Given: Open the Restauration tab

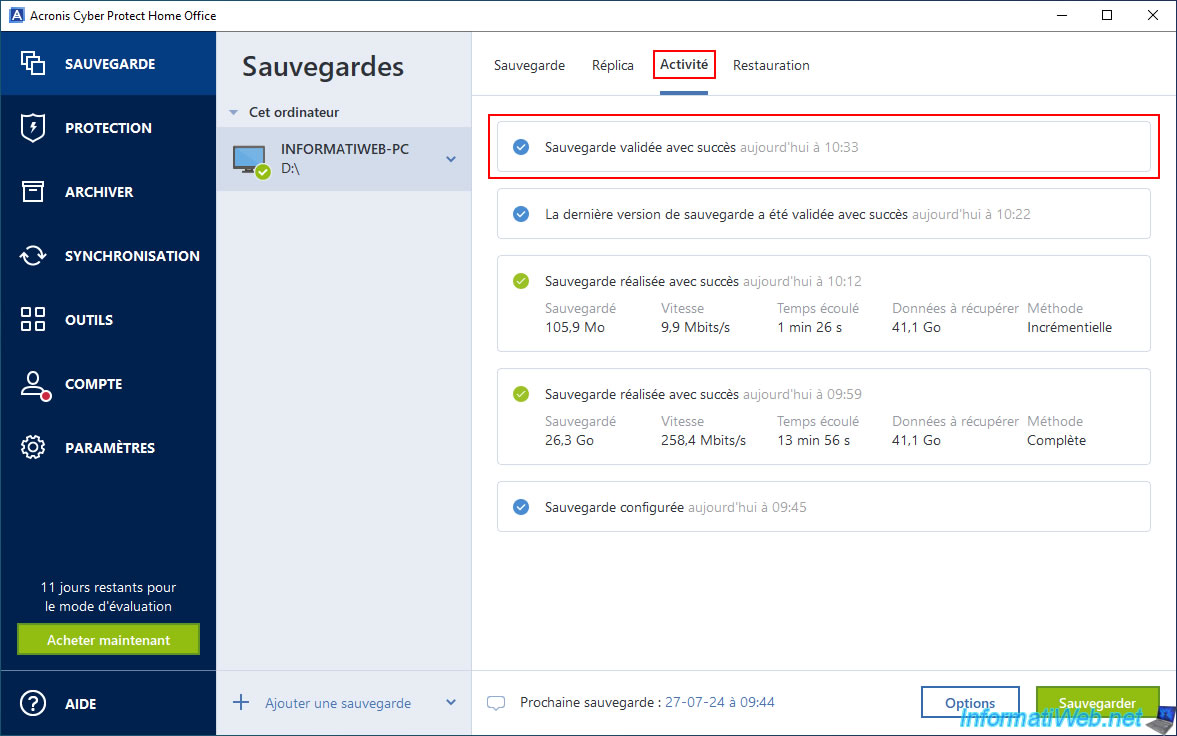Looking at the screenshot, I should [x=771, y=65].
